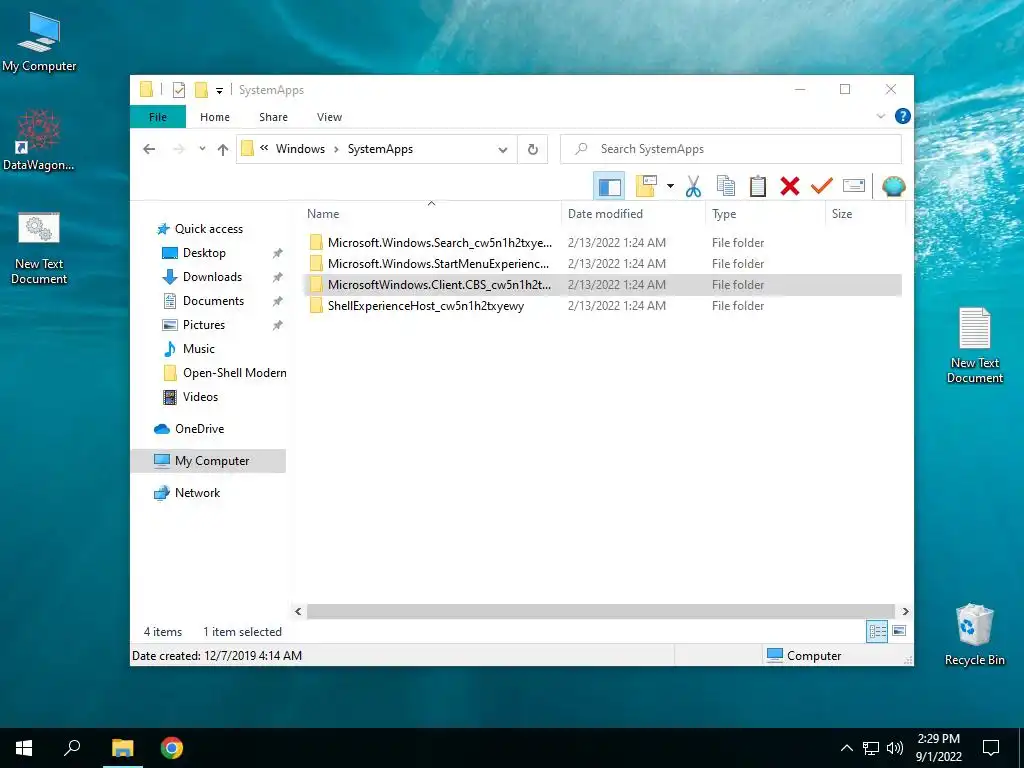The image size is (1024, 768).
Task: Click the blue Help question mark
Action: (x=903, y=116)
